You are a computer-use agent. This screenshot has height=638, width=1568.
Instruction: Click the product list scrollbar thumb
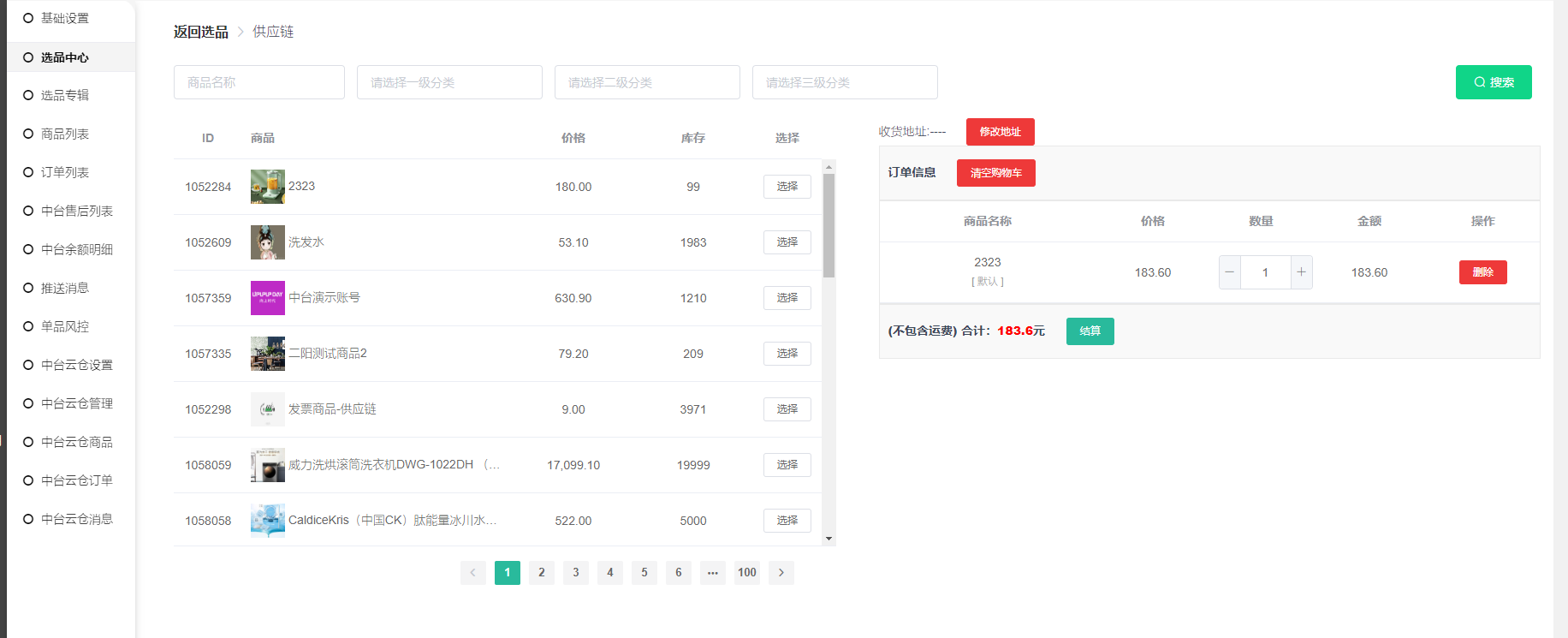coord(829,226)
